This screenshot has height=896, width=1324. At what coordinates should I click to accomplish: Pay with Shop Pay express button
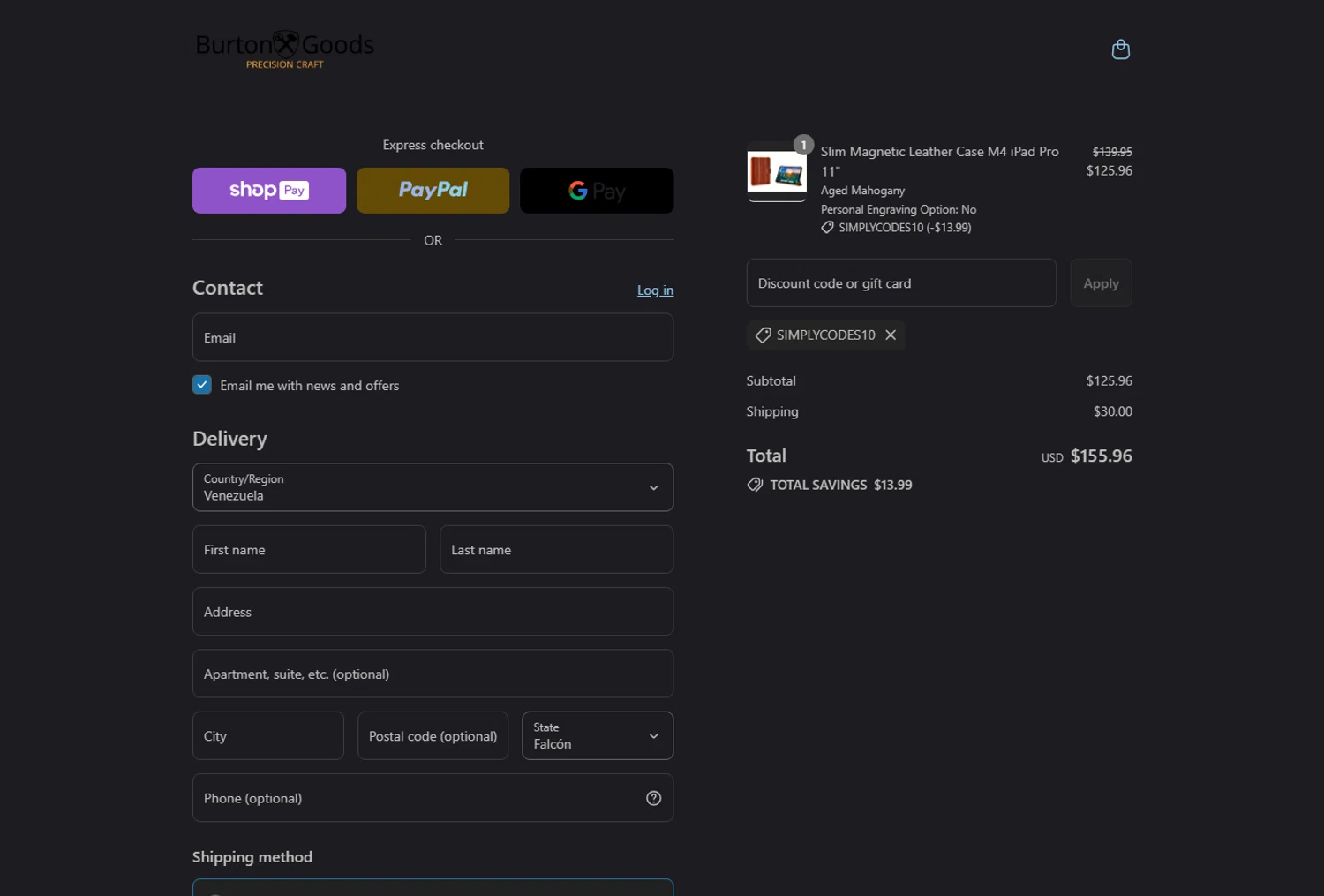(269, 190)
